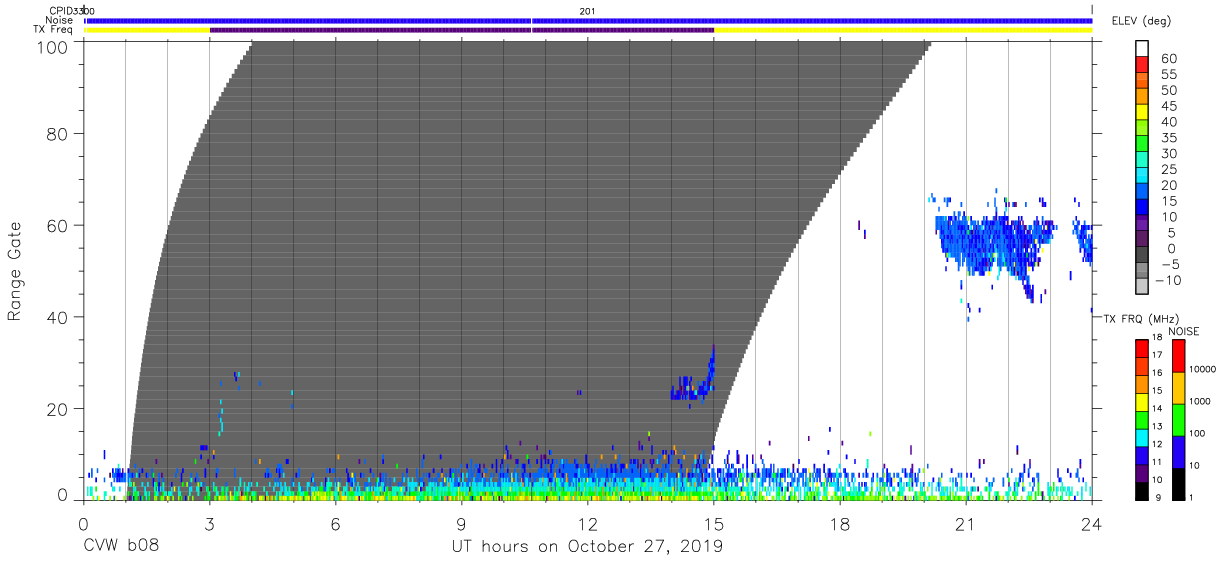Click the 6 tick label on UT hours axis

click(335, 523)
